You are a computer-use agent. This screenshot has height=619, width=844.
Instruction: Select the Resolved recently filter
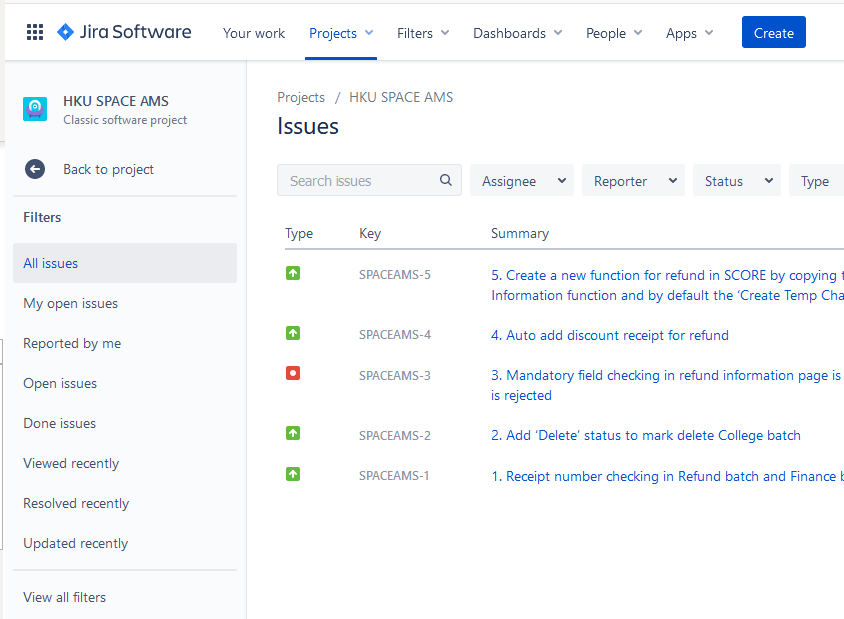(125, 503)
